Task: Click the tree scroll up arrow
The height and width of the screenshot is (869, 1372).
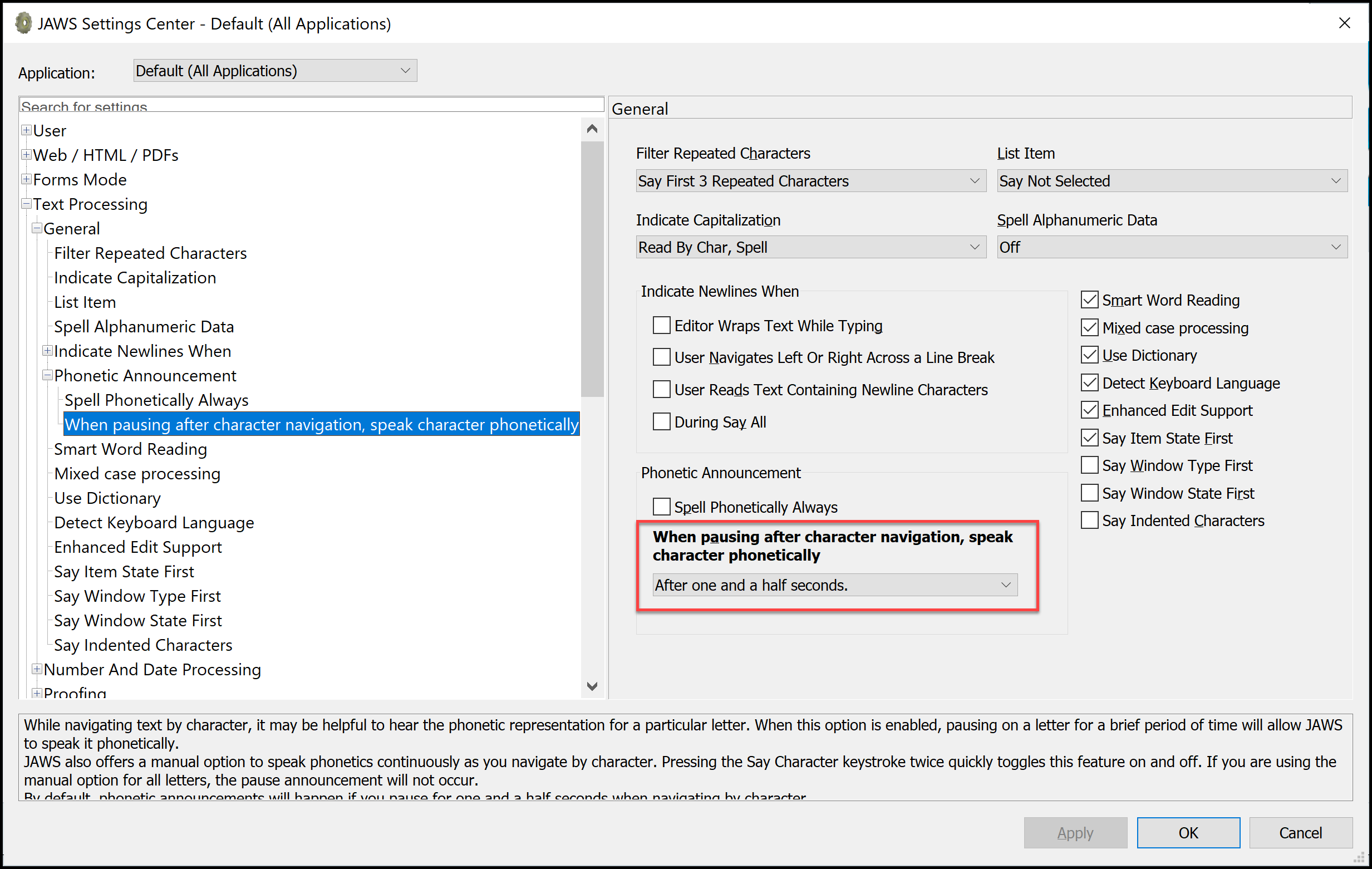Action: [592, 129]
